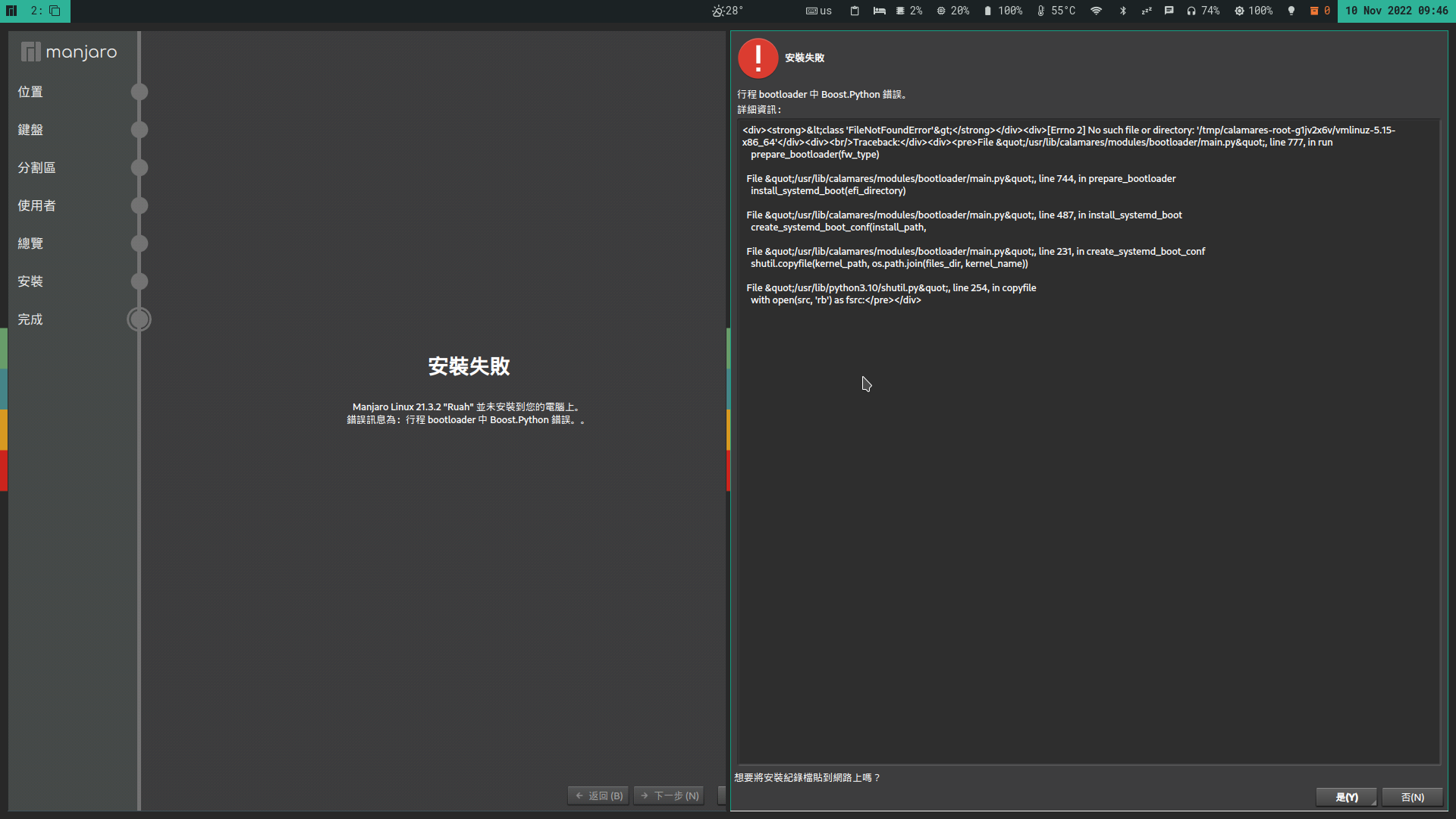Click the battery indicator showing 100%
Screen dimensions: 1456x819
click(x=1003, y=11)
